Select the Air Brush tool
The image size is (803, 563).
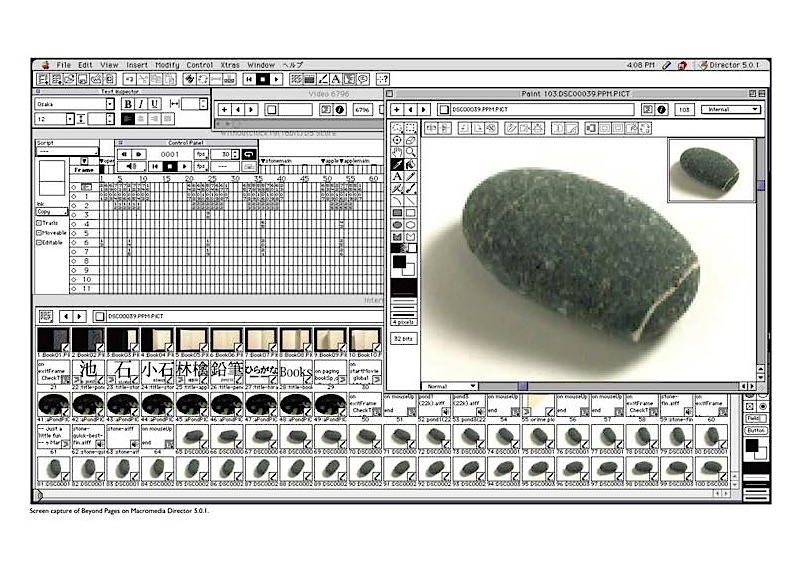397,189
